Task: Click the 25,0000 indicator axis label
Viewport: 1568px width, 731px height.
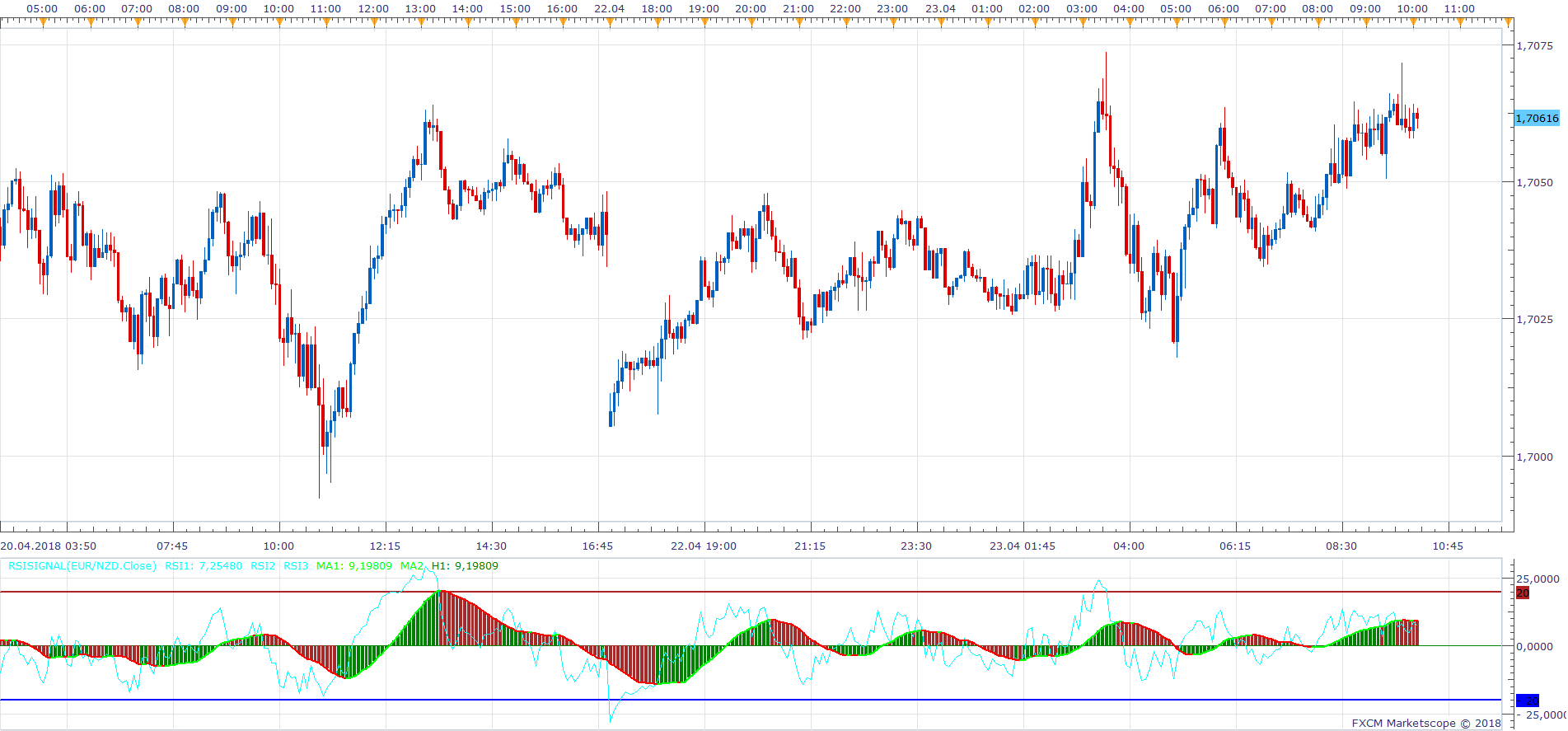Action: click(1538, 579)
